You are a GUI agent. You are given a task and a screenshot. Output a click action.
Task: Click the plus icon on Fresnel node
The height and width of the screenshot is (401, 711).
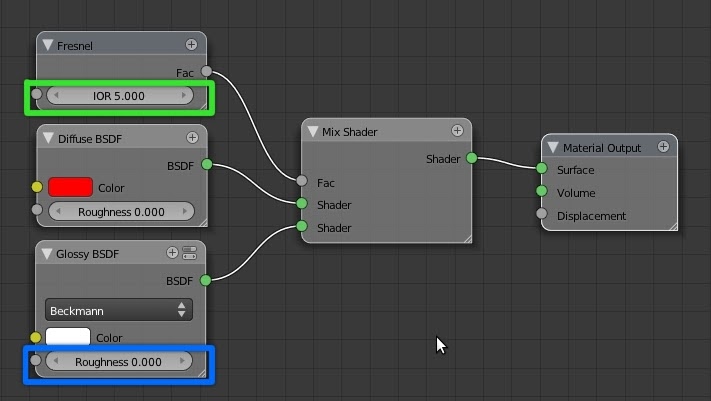click(x=191, y=44)
